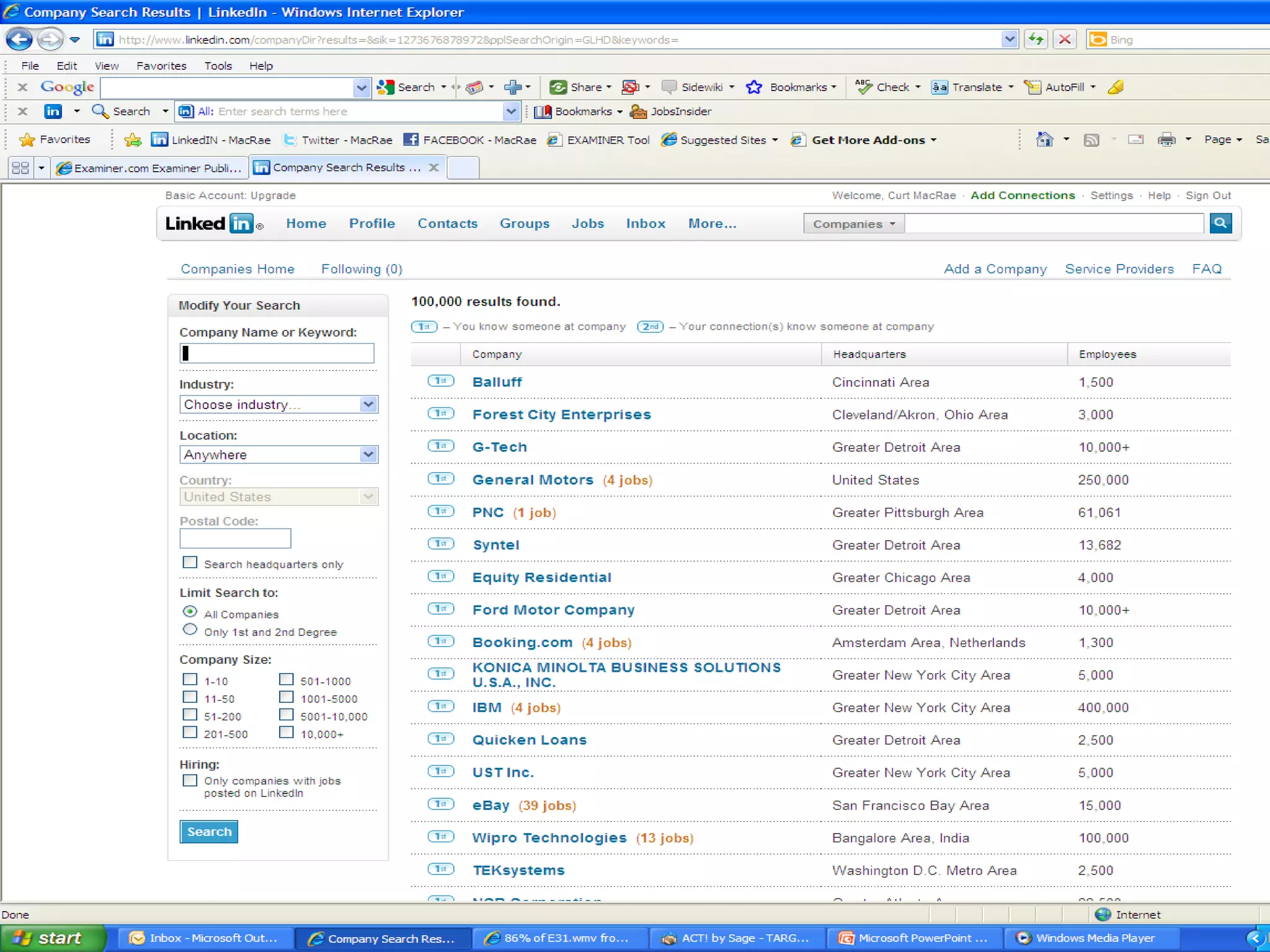Click Google toolbar Bookmarks star icon
Image resolution: width=1270 pixels, height=952 pixels.
coord(754,87)
